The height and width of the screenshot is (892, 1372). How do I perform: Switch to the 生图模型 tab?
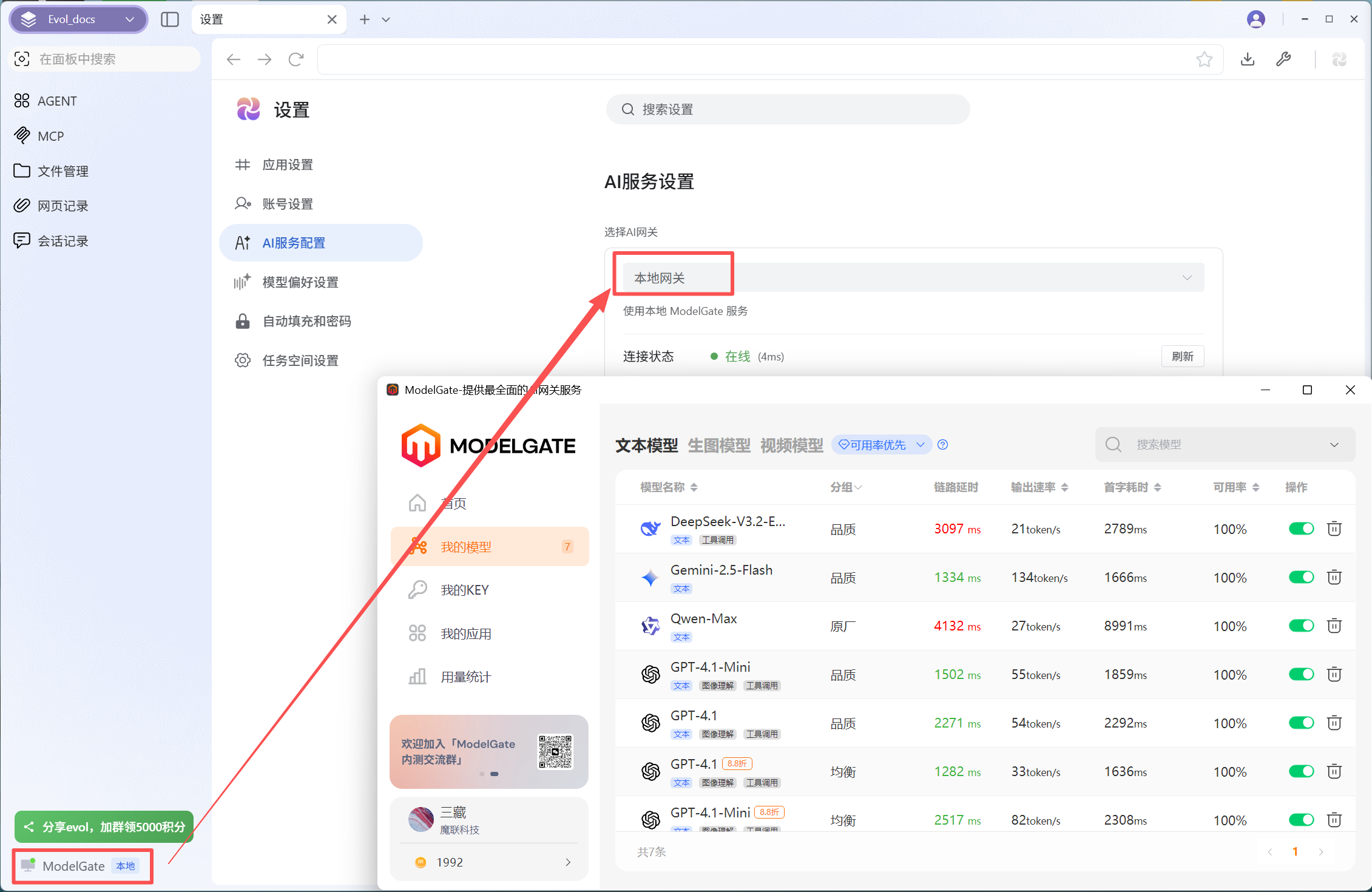(719, 445)
